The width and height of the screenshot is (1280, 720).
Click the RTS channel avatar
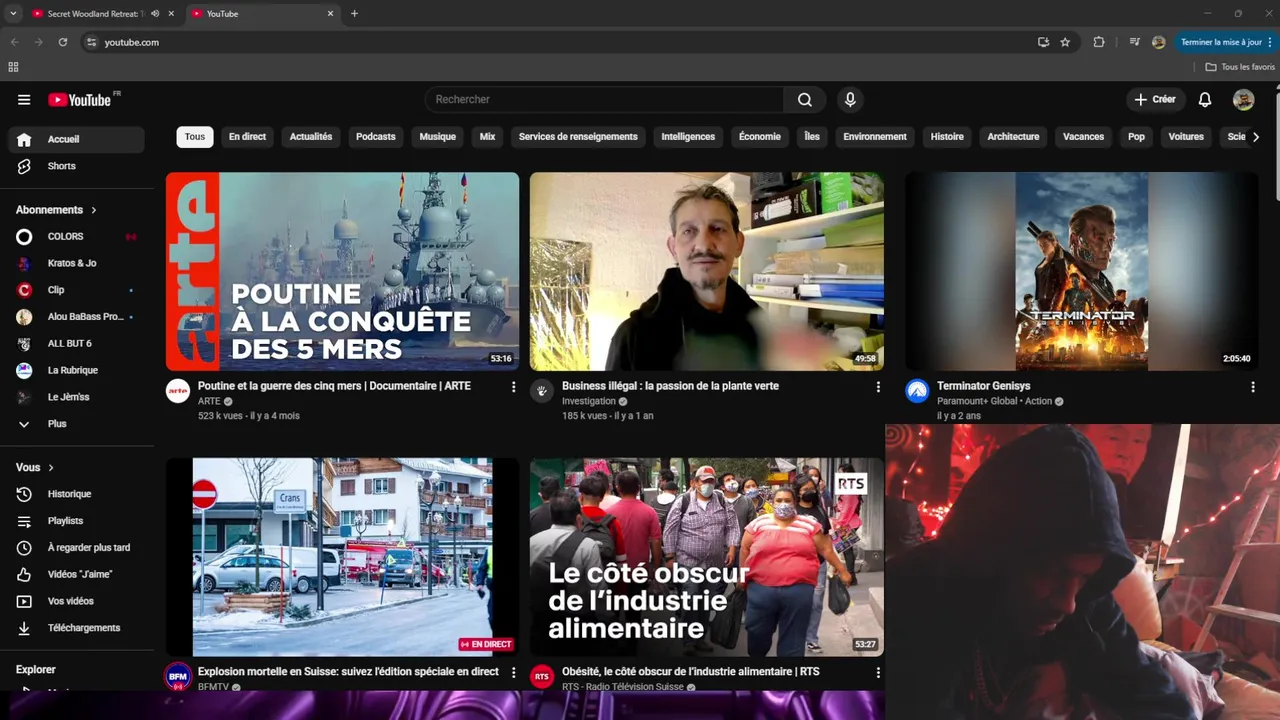tap(541, 677)
